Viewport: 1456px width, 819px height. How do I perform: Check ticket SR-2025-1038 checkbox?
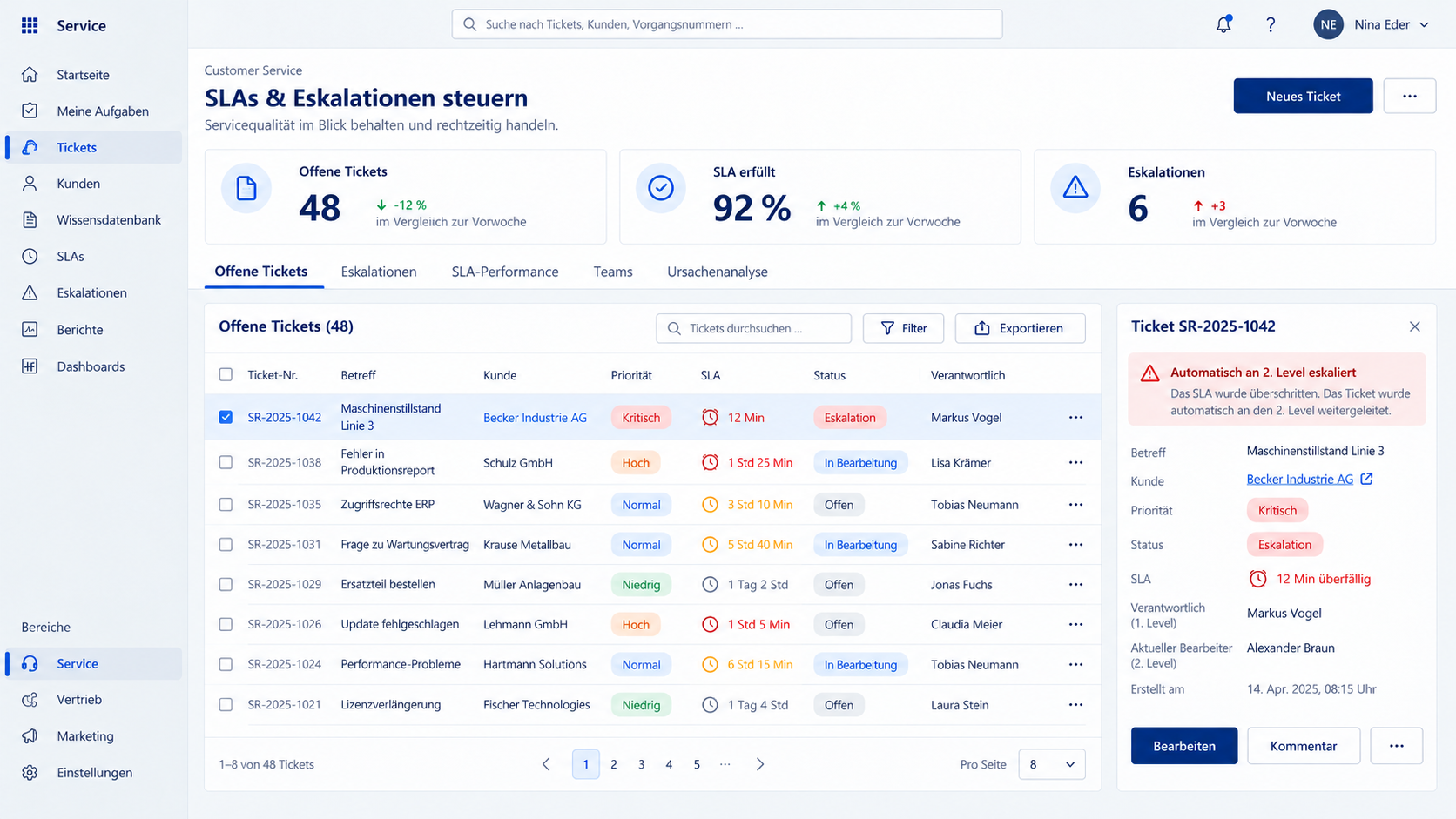226,462
